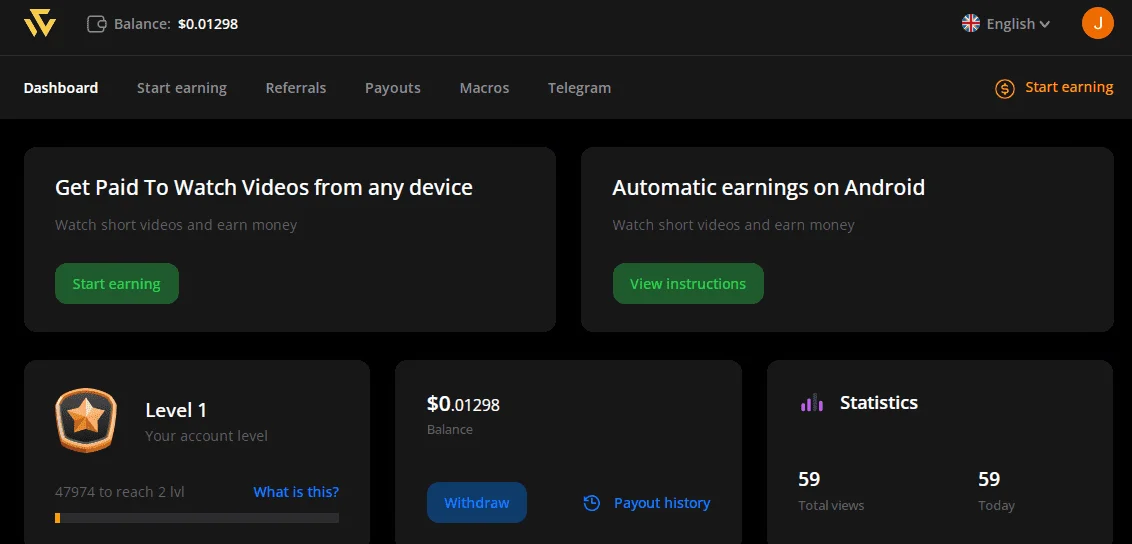Click the header balance value $0.01298
Image resolution: width=1132 pixels, height=544 pixels.
[x=208, y=24]
